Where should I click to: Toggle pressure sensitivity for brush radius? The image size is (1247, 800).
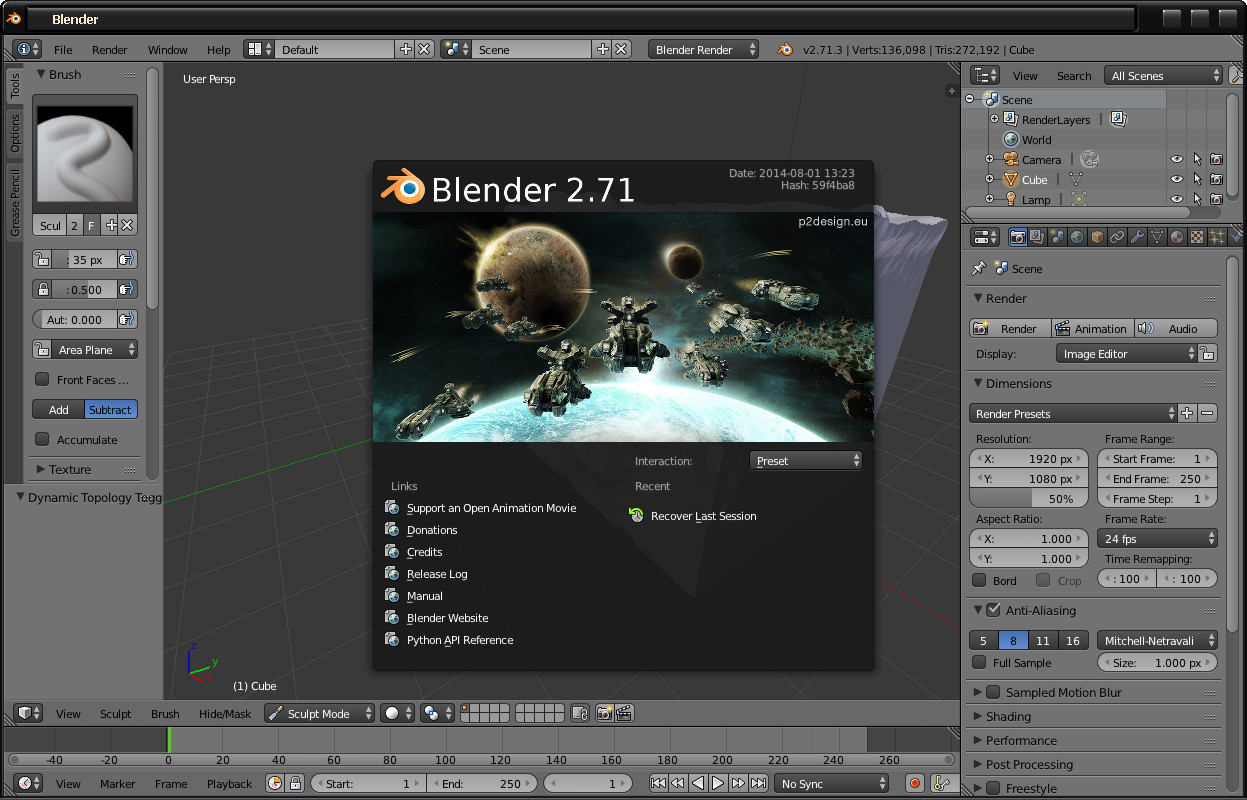pyautogui.click(x=127, y=259)
